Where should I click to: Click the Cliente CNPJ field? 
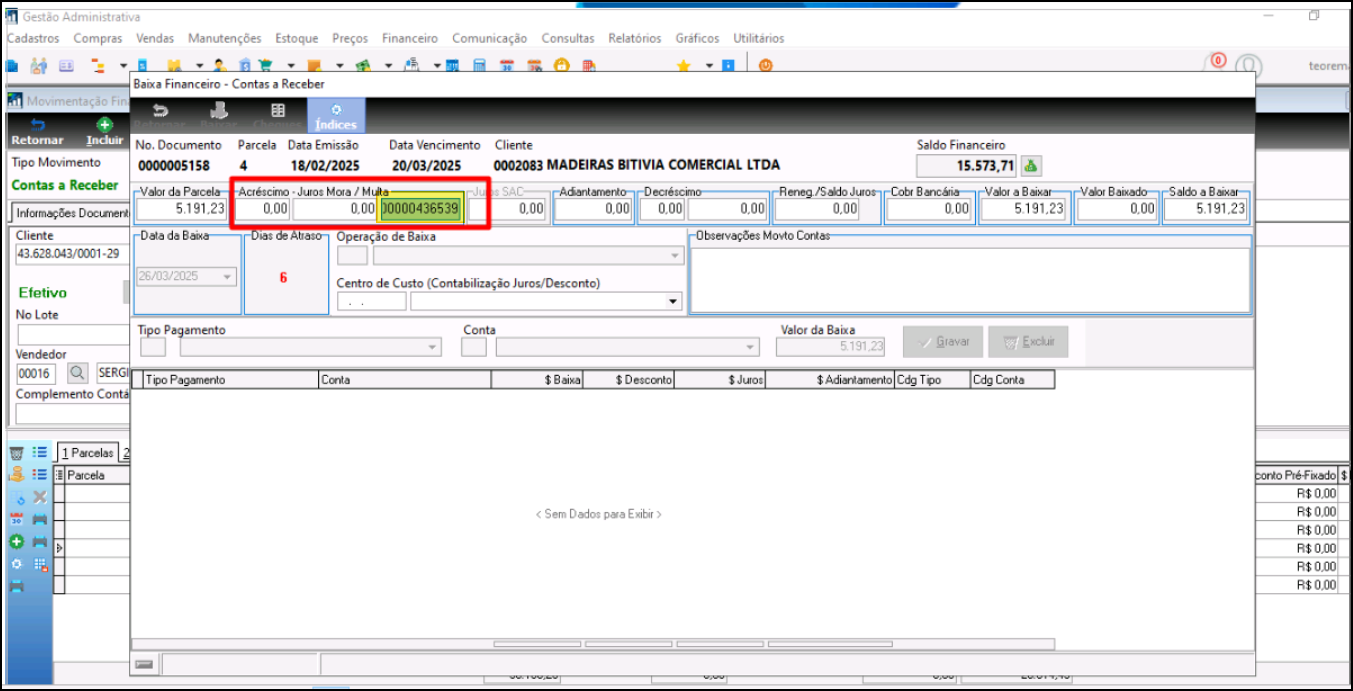pos(72,255)
